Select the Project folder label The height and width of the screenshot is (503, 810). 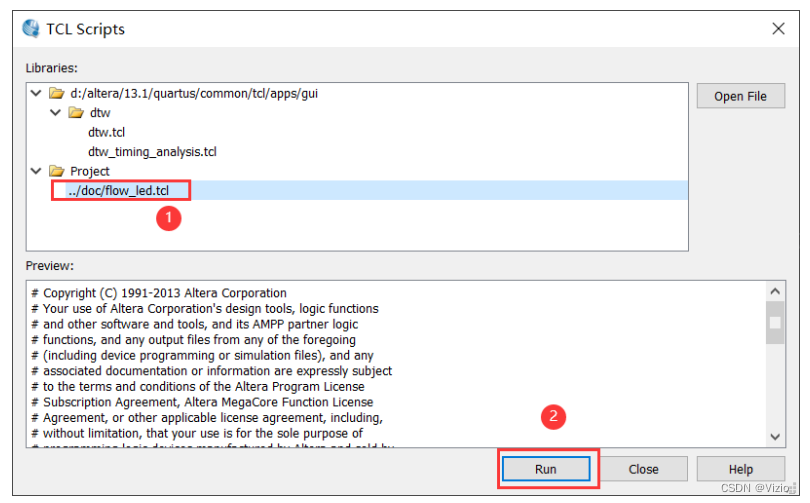(x=90, y=171)
